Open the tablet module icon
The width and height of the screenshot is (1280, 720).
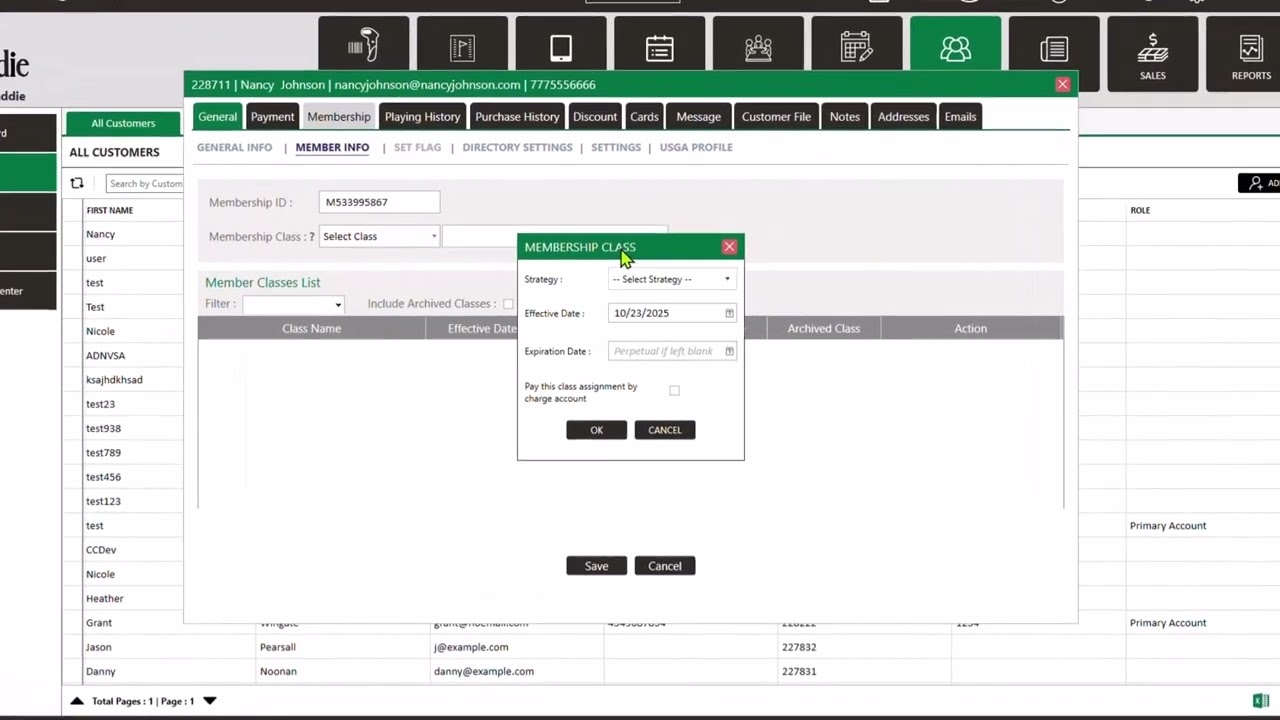(x=561, y=53)
